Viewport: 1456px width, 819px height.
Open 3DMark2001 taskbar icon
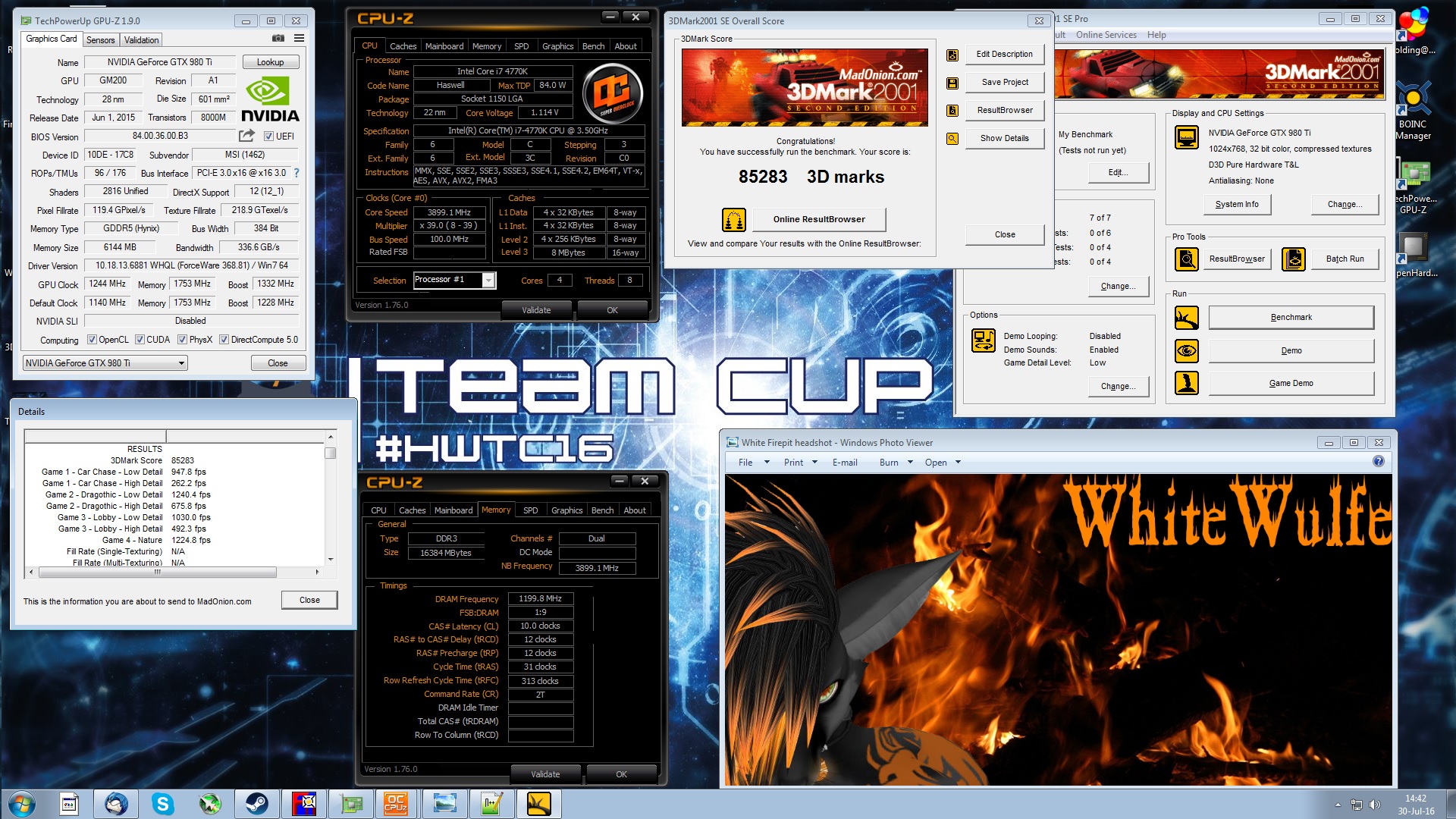pos(539,804)
